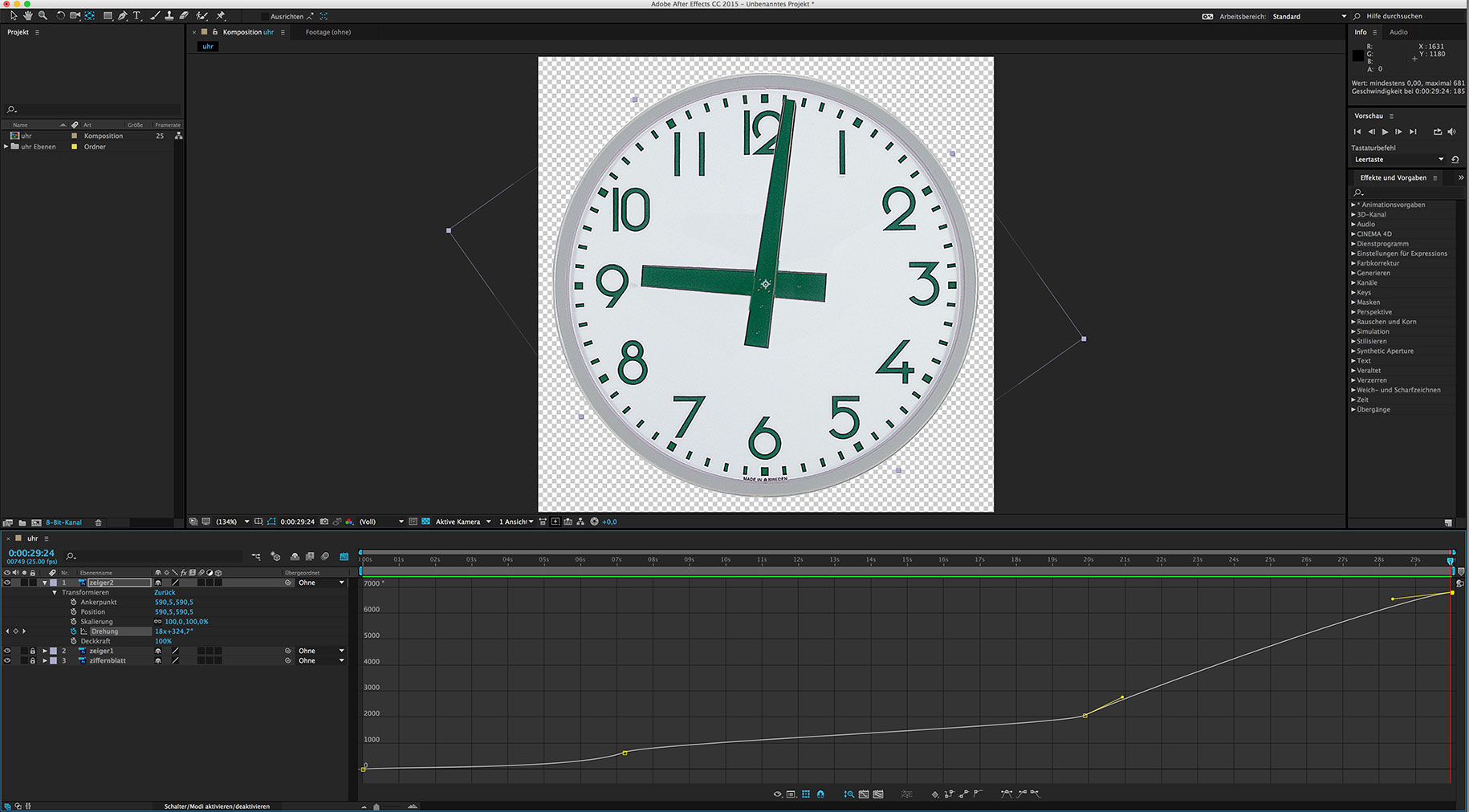
Task: Hide the ziffernblatt layer eye
Action: [7, 660]
